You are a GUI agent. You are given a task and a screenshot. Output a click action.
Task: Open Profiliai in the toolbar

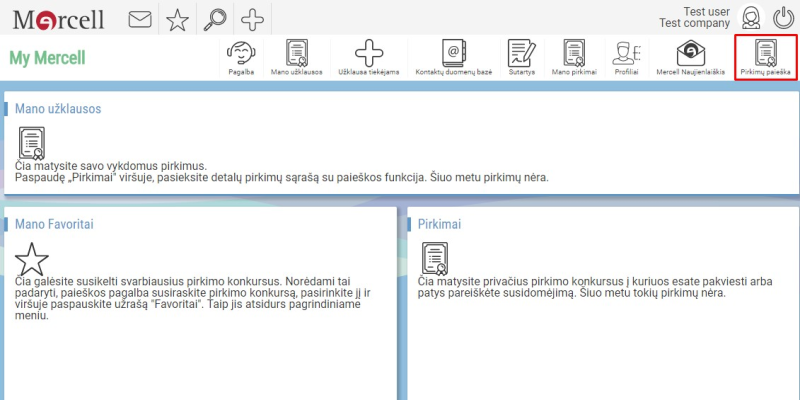tap(627, 58)
